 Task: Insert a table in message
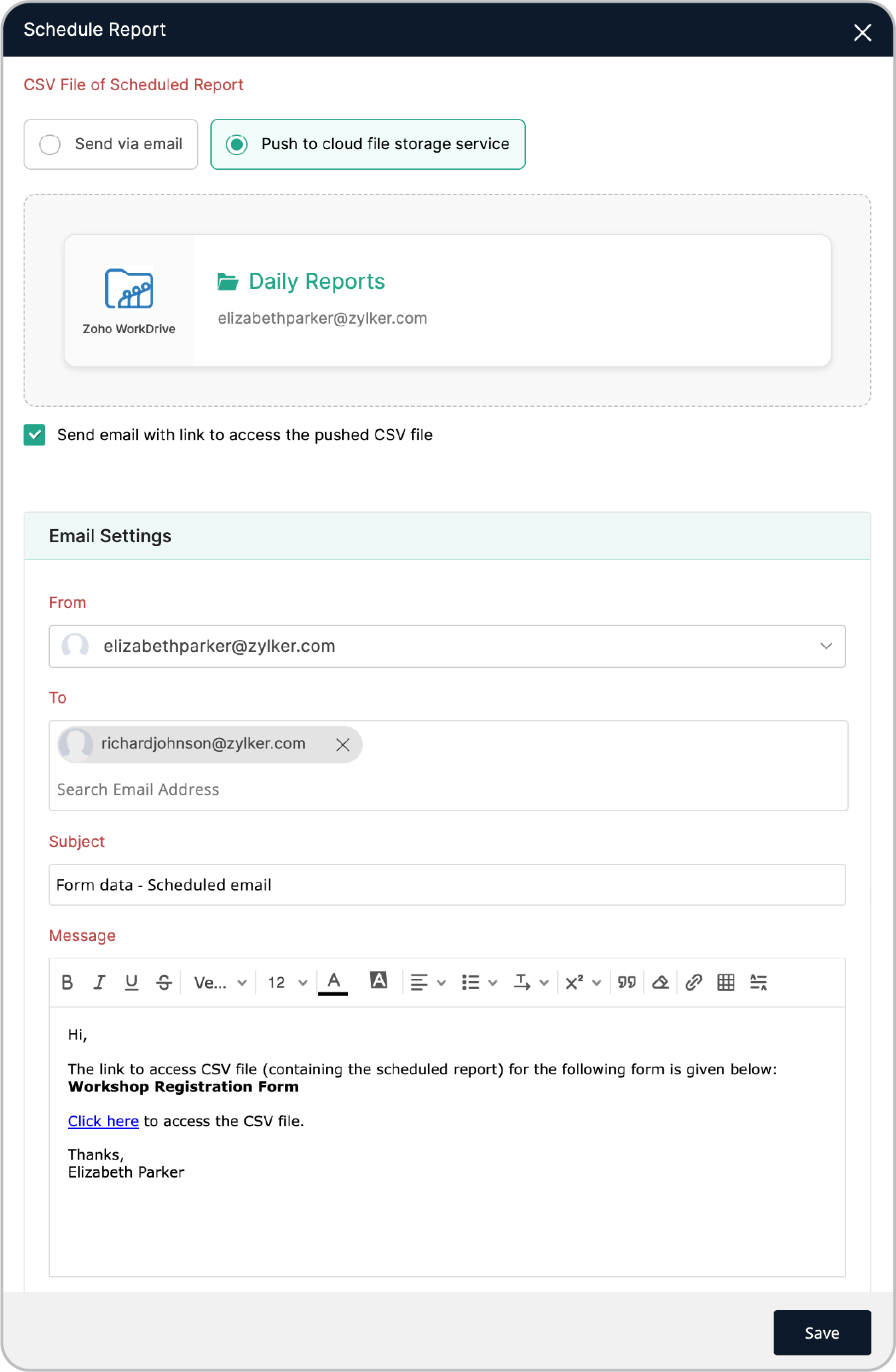click(x=726, y=982)
